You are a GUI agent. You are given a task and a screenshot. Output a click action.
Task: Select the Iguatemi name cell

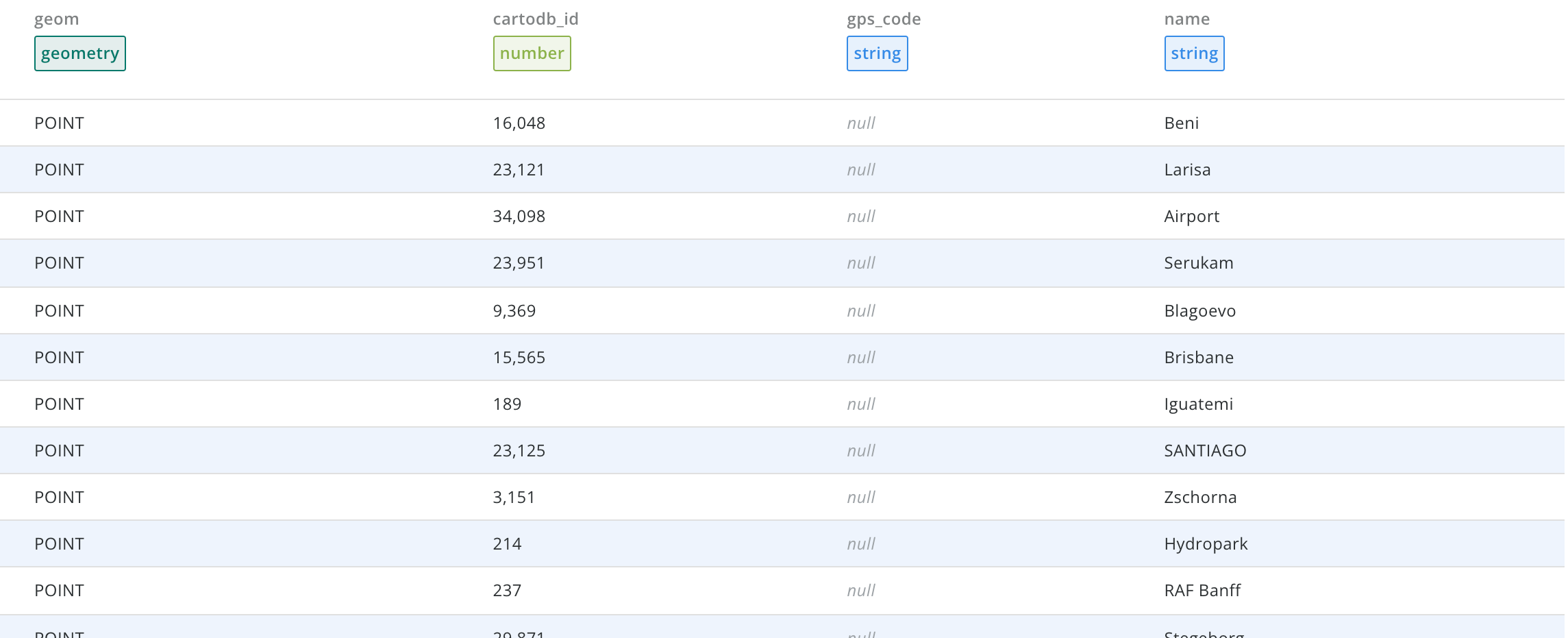1198,404
